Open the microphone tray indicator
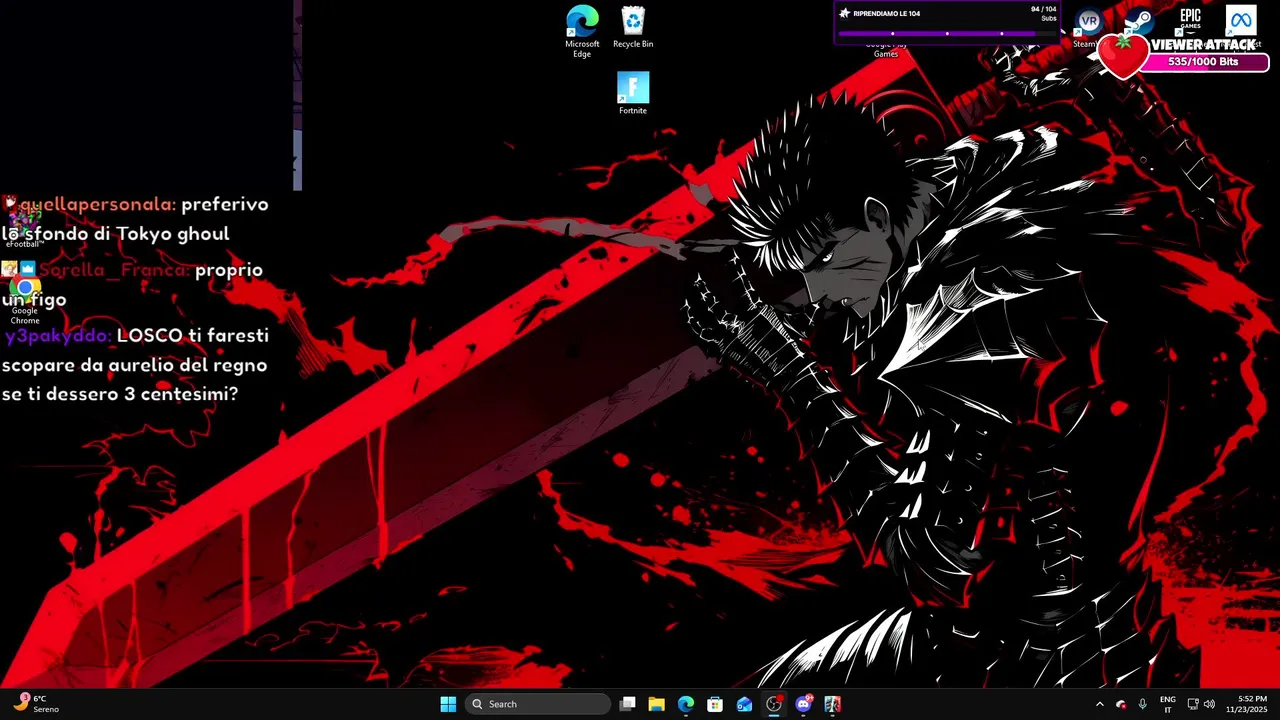 [1143, 704]
